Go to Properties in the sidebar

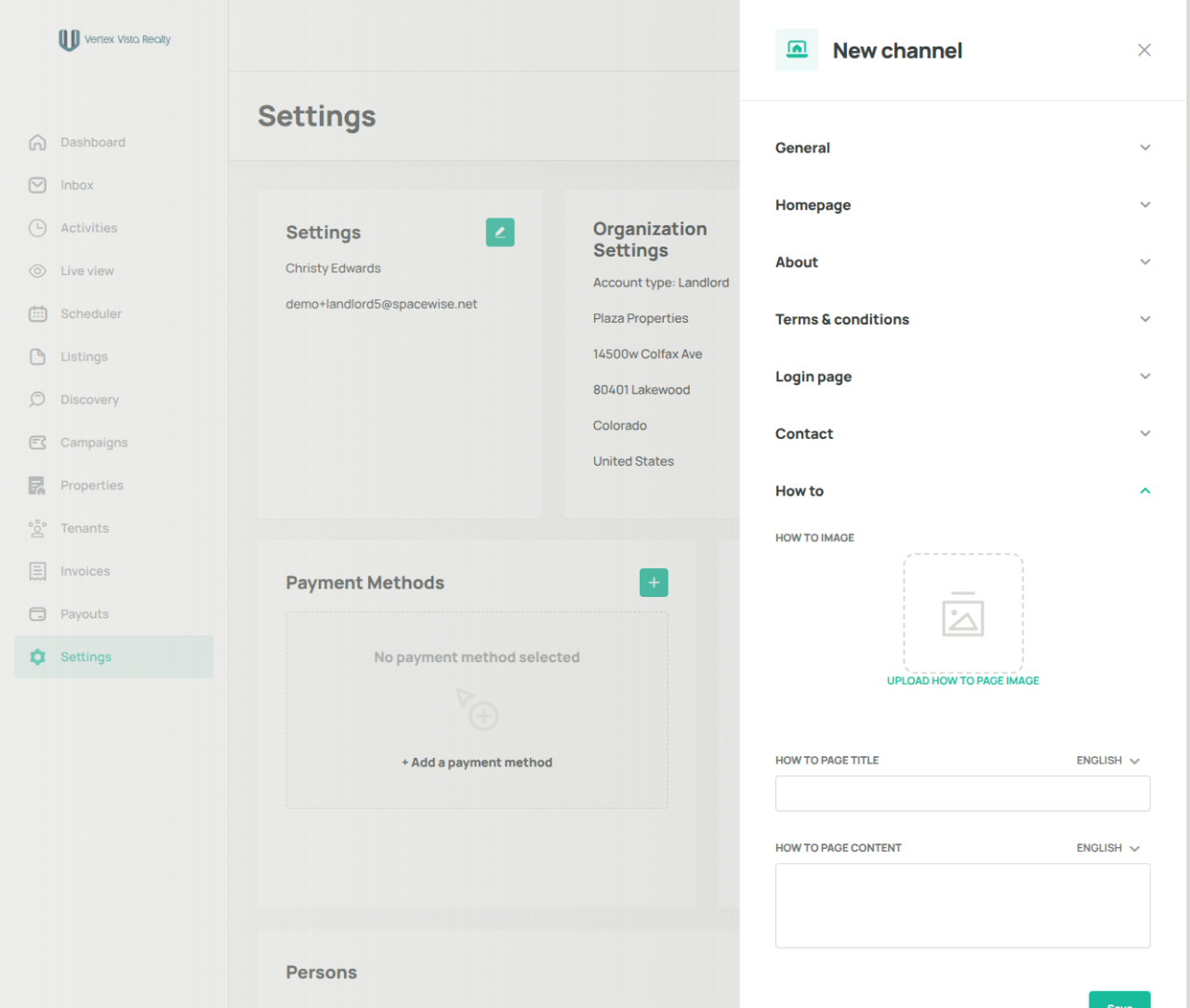91,485
